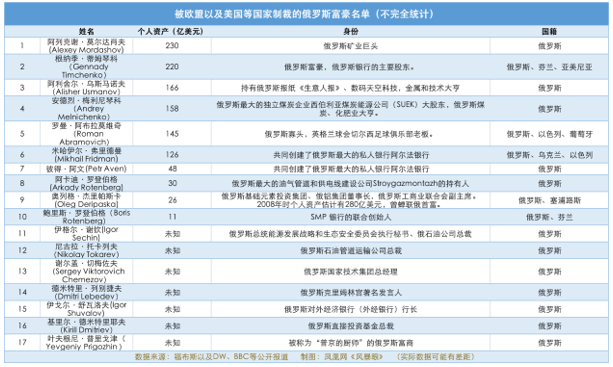
Task: Select the name cell Kirill Dmitriev
Action: [x=86, y=326]
